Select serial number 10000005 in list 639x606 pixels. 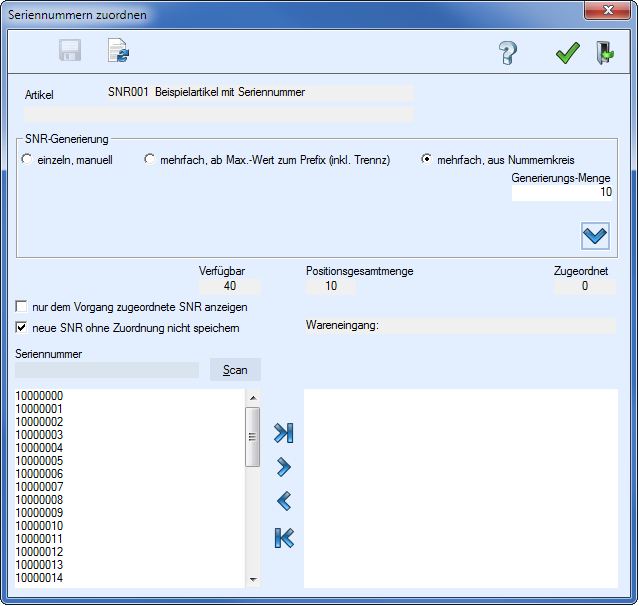(40, 461)
